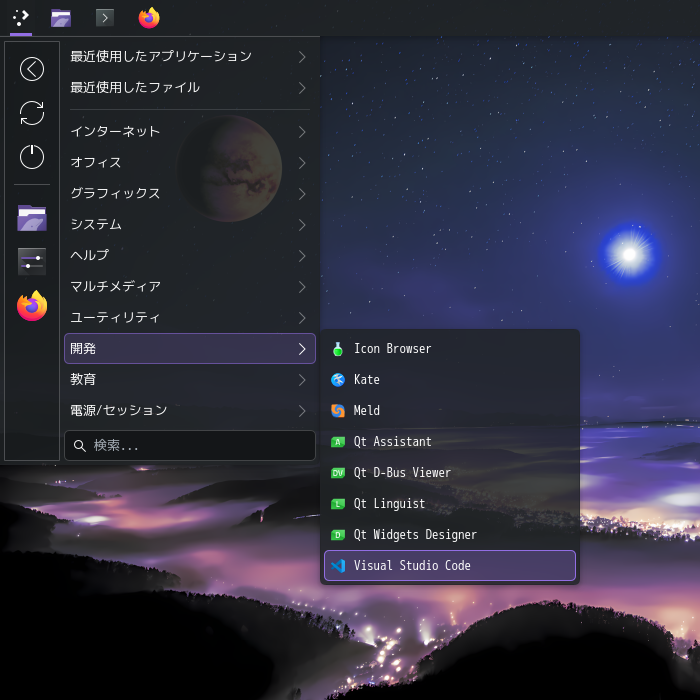
Task: Click chevron arrow beside オフィス
Action: coord(302,162)
